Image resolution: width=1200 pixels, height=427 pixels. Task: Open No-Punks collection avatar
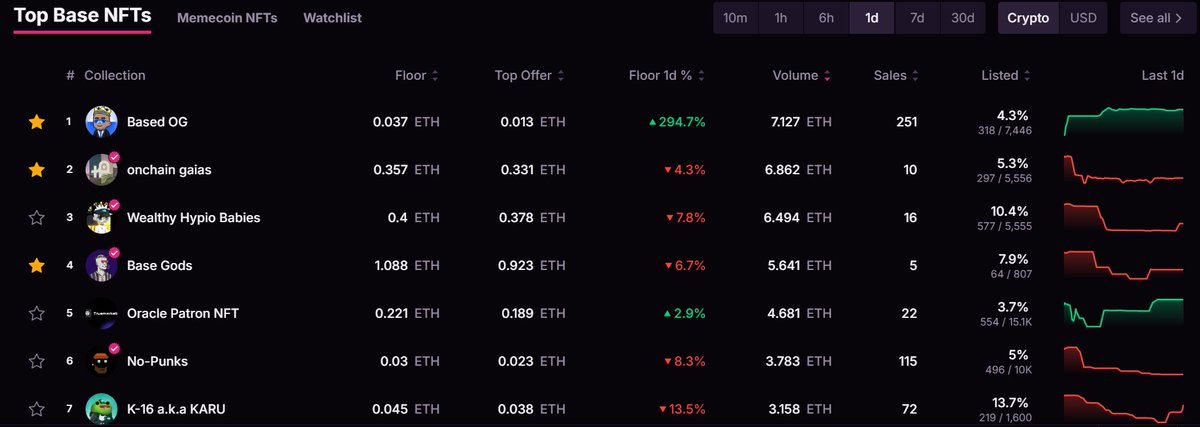[x=102, y=361]
